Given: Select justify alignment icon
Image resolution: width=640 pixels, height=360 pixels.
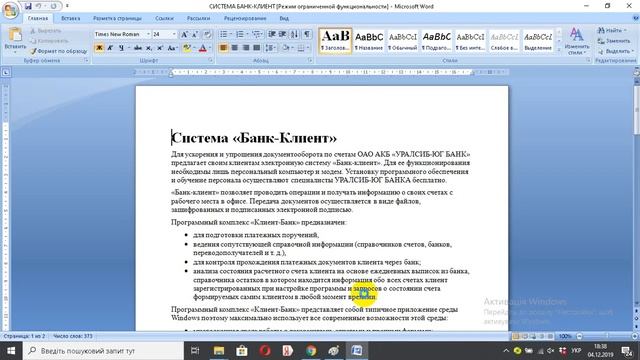Looking at the screenshot, I should [x=256, y=48].
